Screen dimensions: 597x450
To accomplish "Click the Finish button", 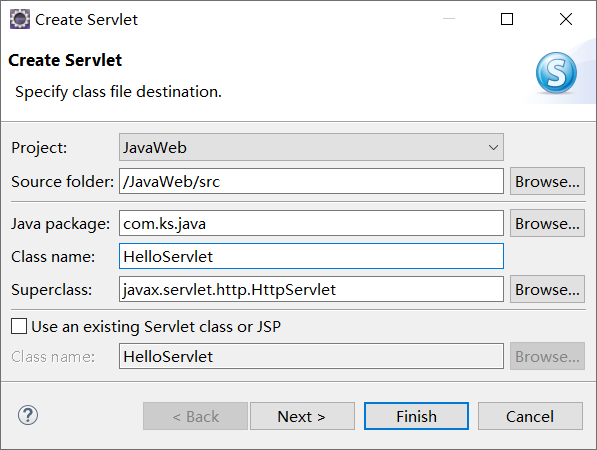I will point(416,416).
